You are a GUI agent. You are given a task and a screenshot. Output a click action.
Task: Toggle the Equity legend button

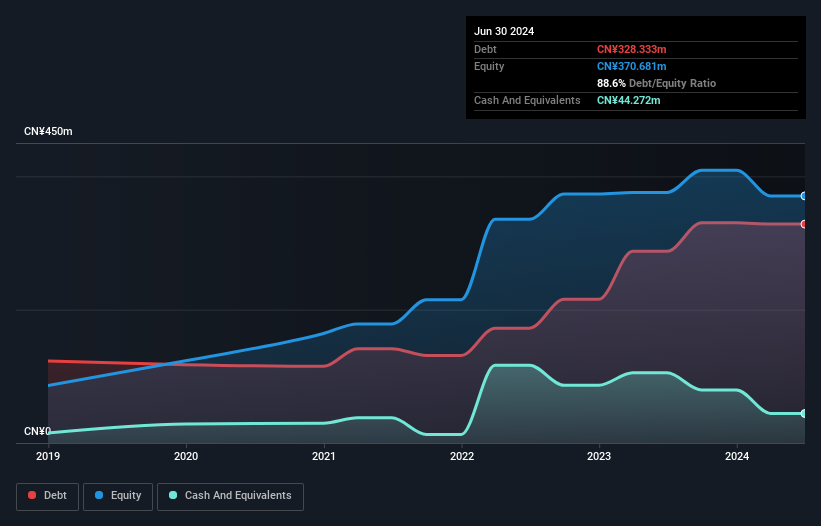pyautogui.click(x=118, y=496)
